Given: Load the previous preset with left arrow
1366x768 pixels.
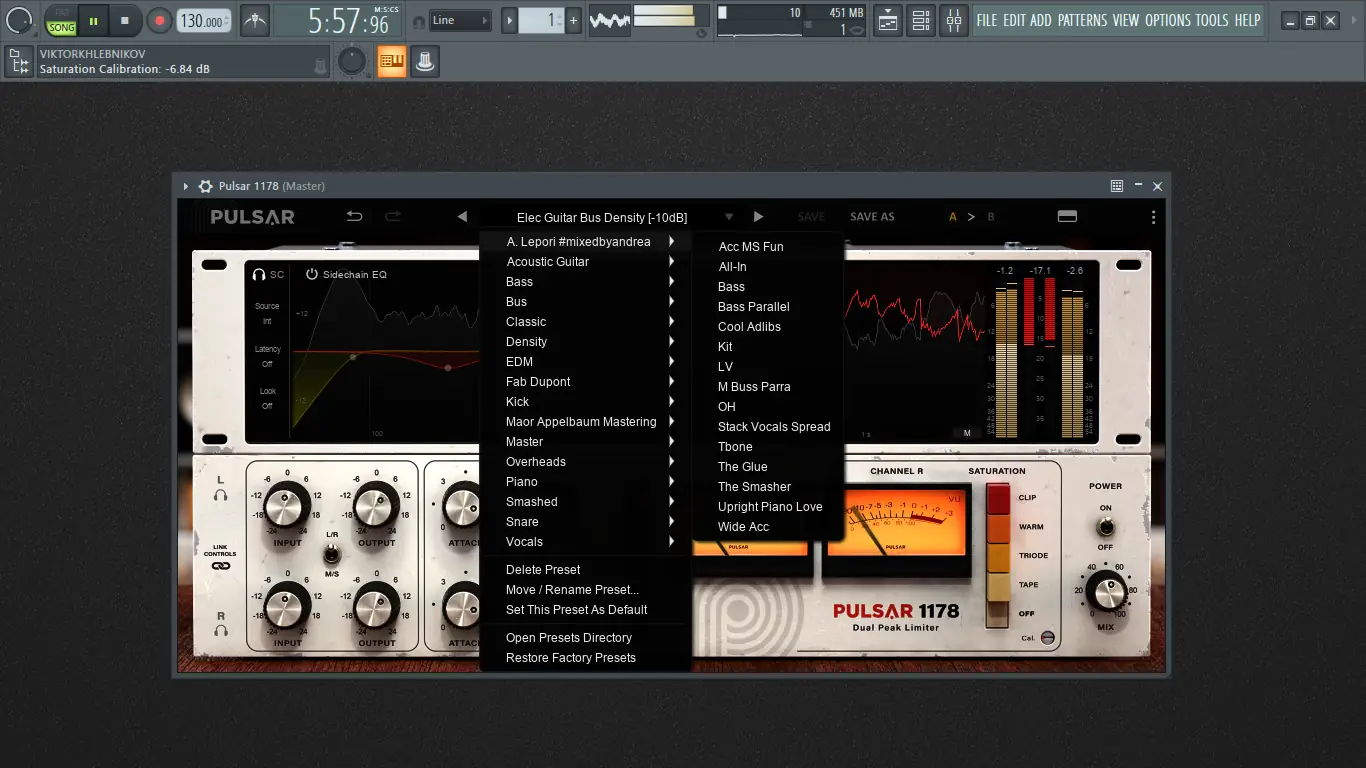Looking at the screenshot, I should 462,217.
